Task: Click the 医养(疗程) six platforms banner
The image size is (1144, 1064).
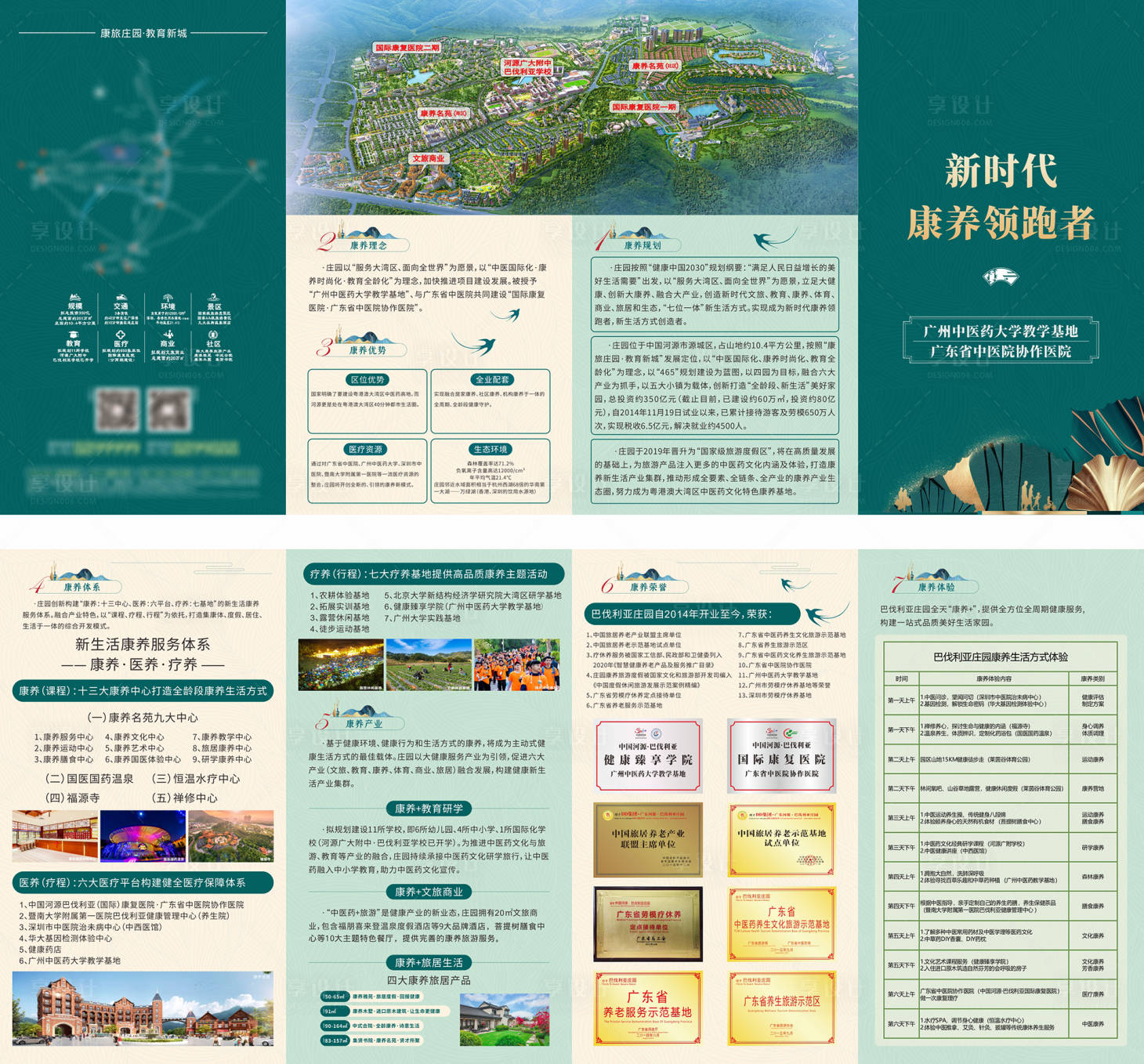Action: (x=143, y=882)
